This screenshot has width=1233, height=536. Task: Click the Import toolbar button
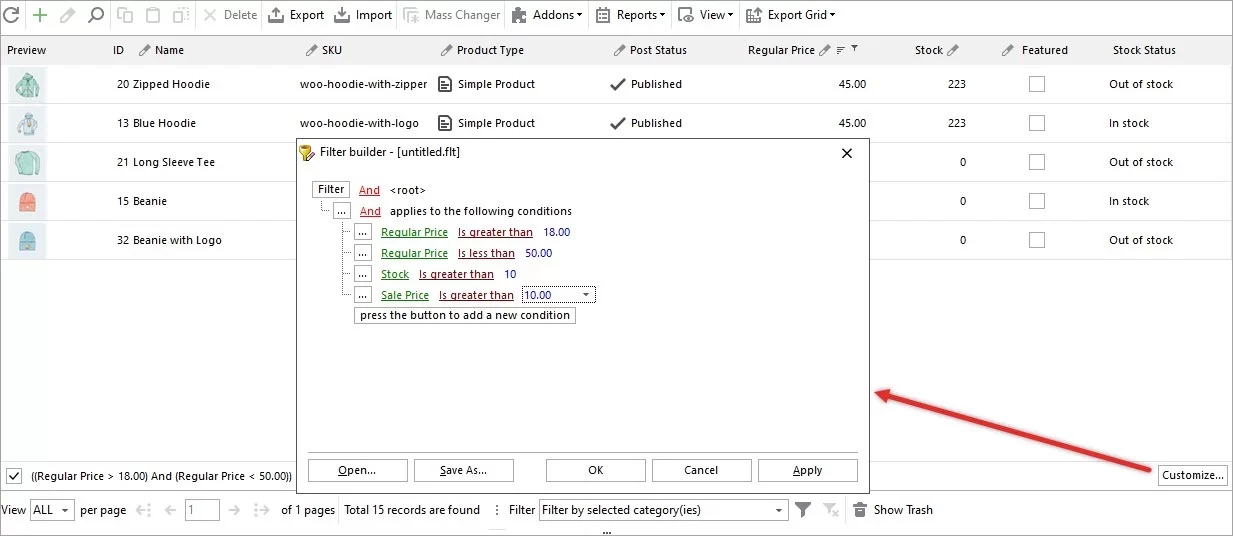click(x=363, y=15)
